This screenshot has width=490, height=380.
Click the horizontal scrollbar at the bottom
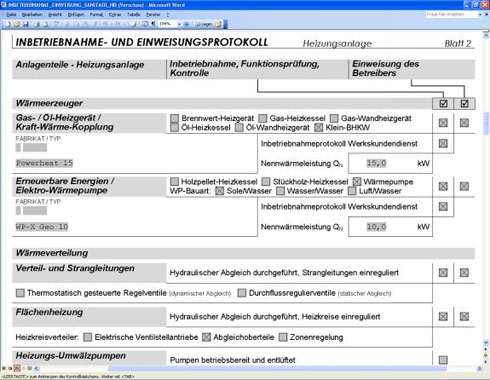pos(276,368)
